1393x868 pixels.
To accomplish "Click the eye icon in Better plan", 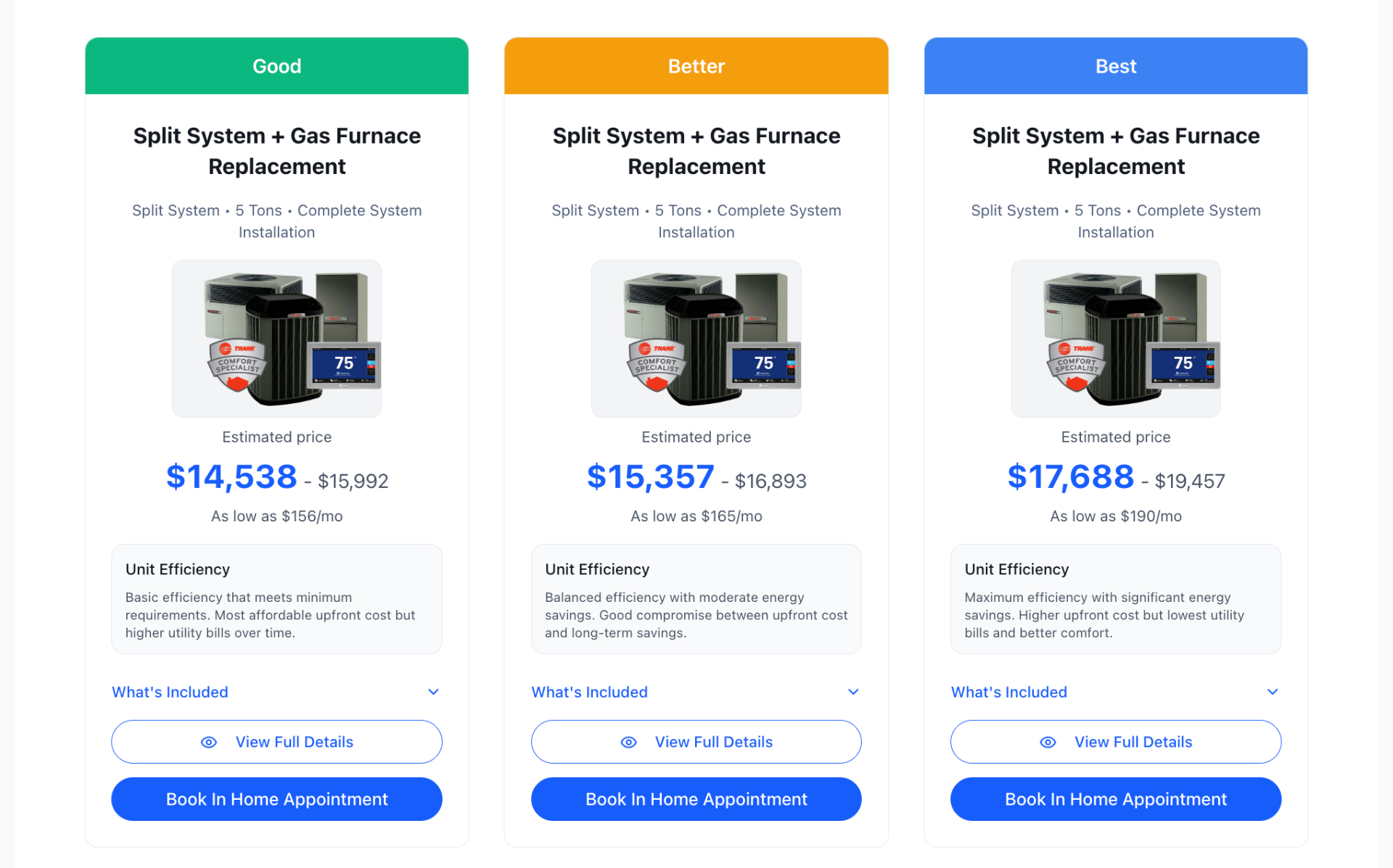I will click(629, 742).
